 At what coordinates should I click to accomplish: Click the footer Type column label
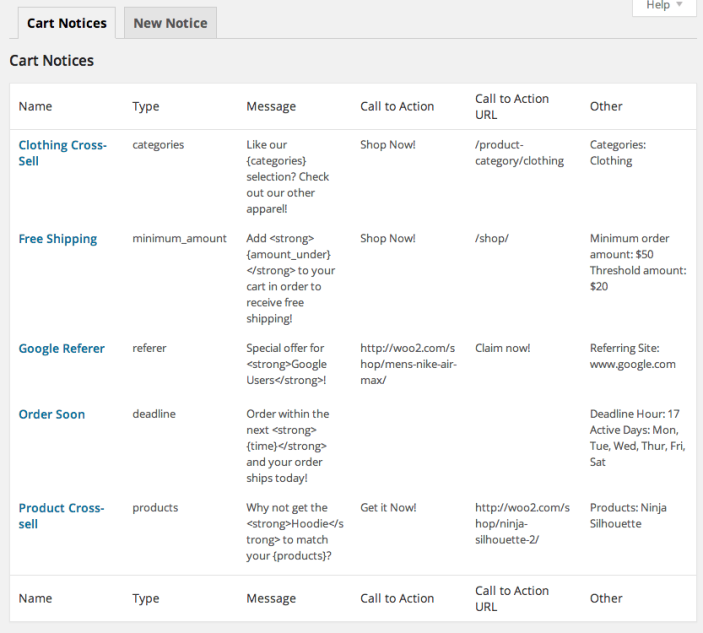tap(146, 598)
